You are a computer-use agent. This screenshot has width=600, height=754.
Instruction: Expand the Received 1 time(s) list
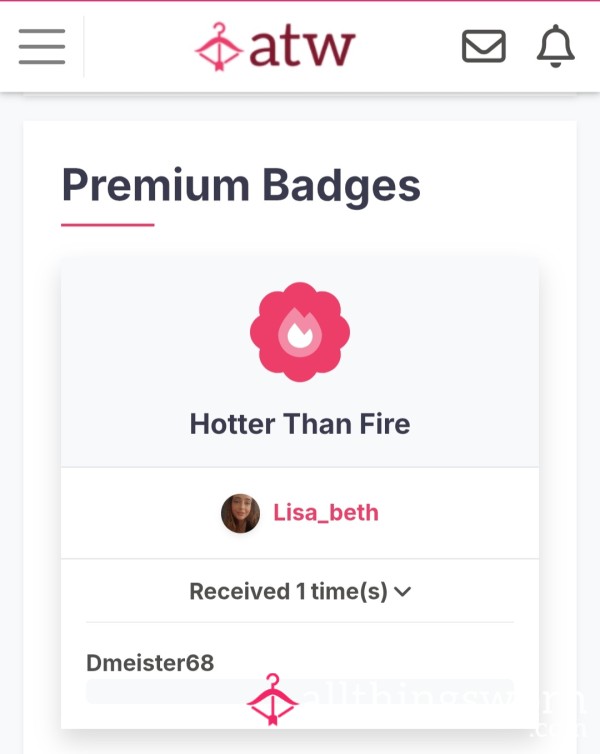[300, 591]
